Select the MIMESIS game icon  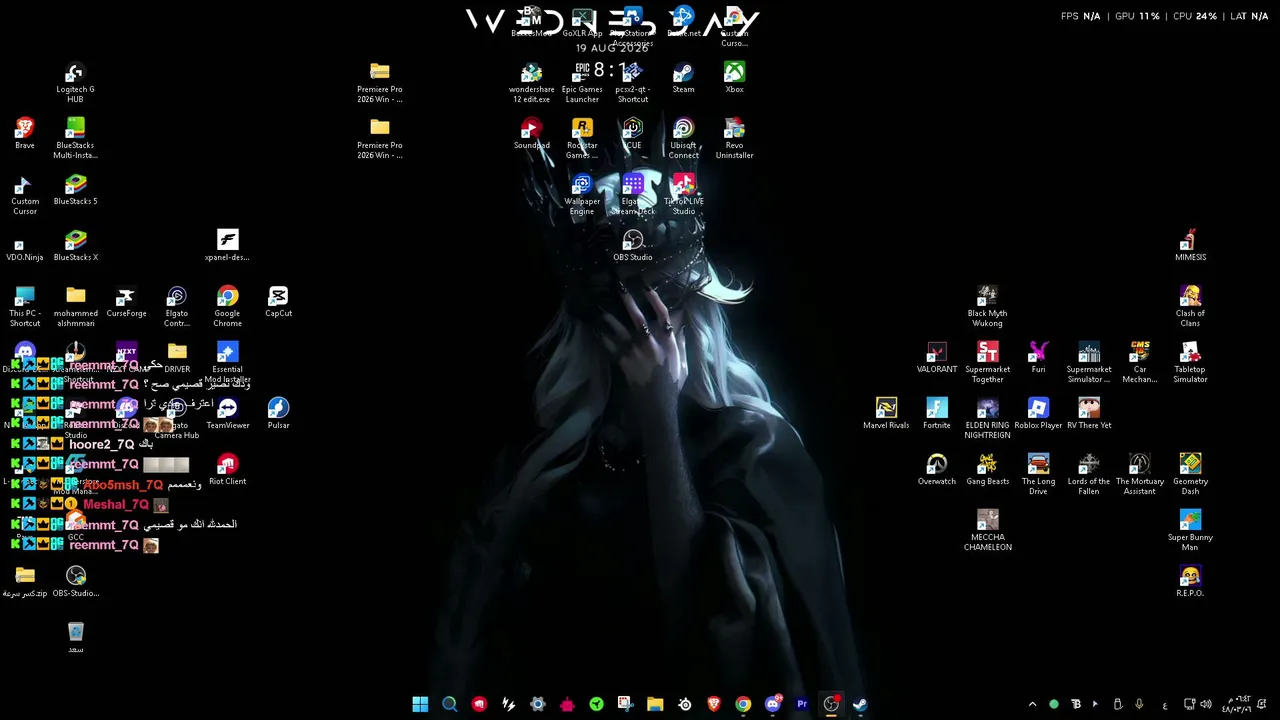[1190, 246]
